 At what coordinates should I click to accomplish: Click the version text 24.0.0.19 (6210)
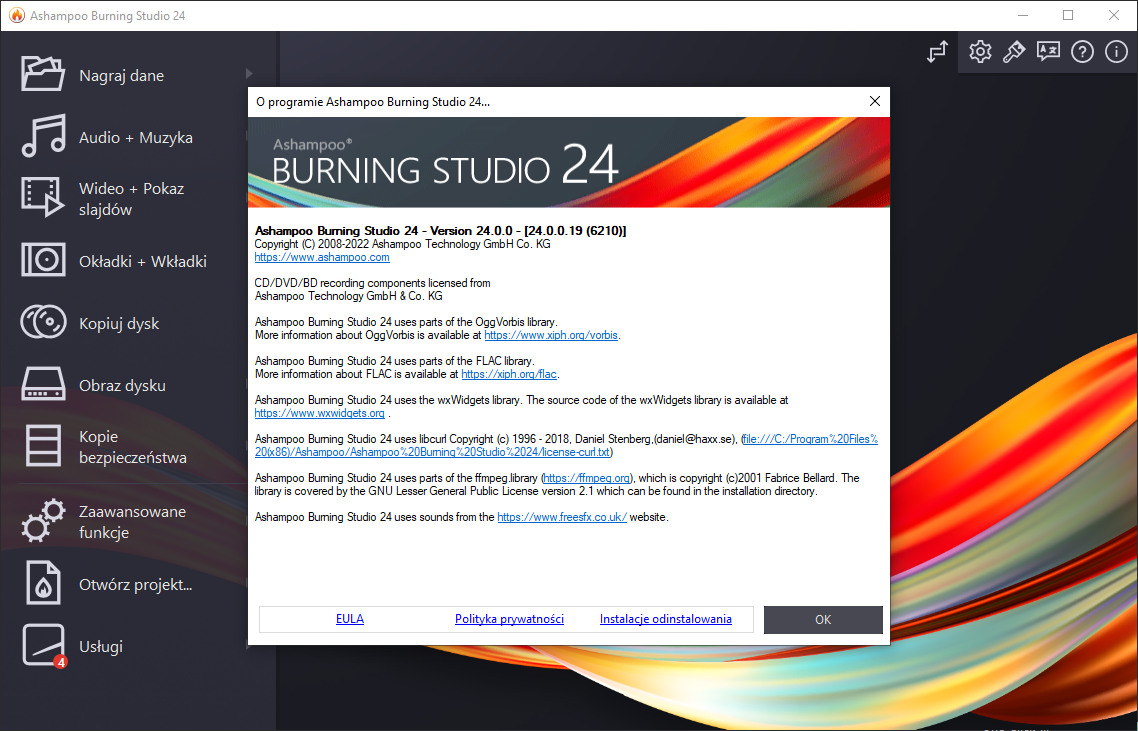point(575,231)
